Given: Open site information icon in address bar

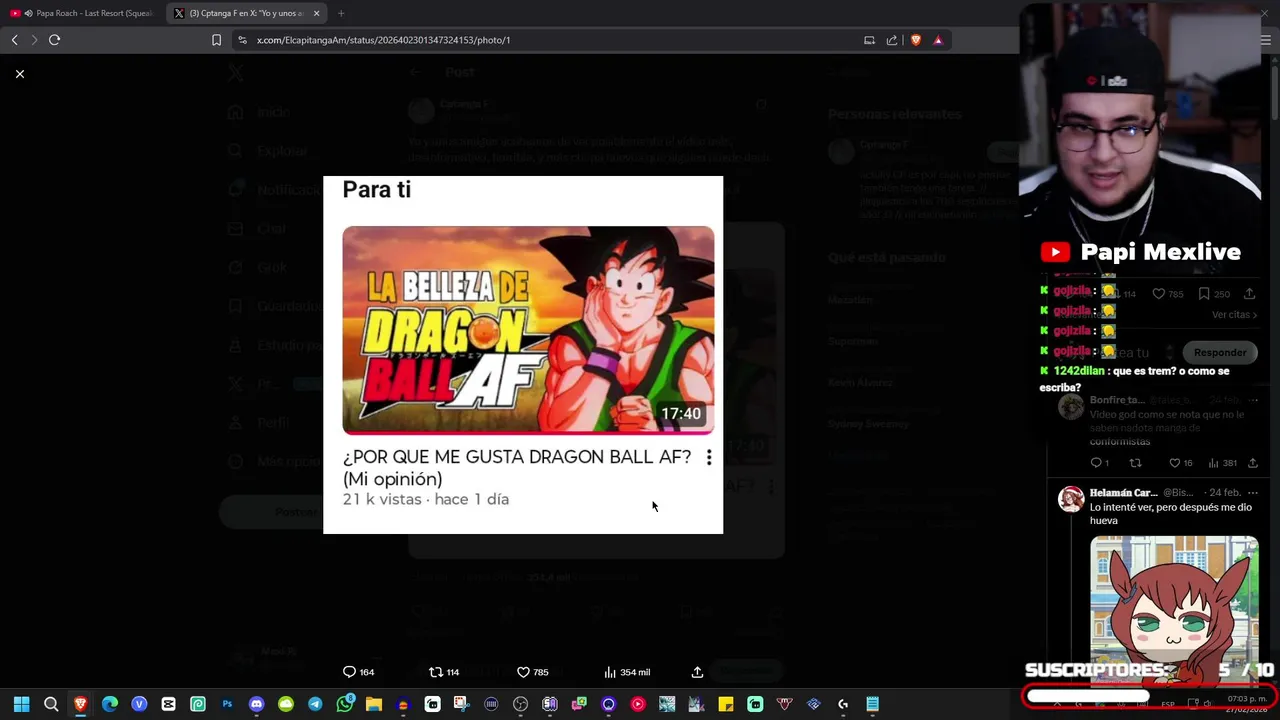Looking at the screenshot, I should tap(242, 40).
